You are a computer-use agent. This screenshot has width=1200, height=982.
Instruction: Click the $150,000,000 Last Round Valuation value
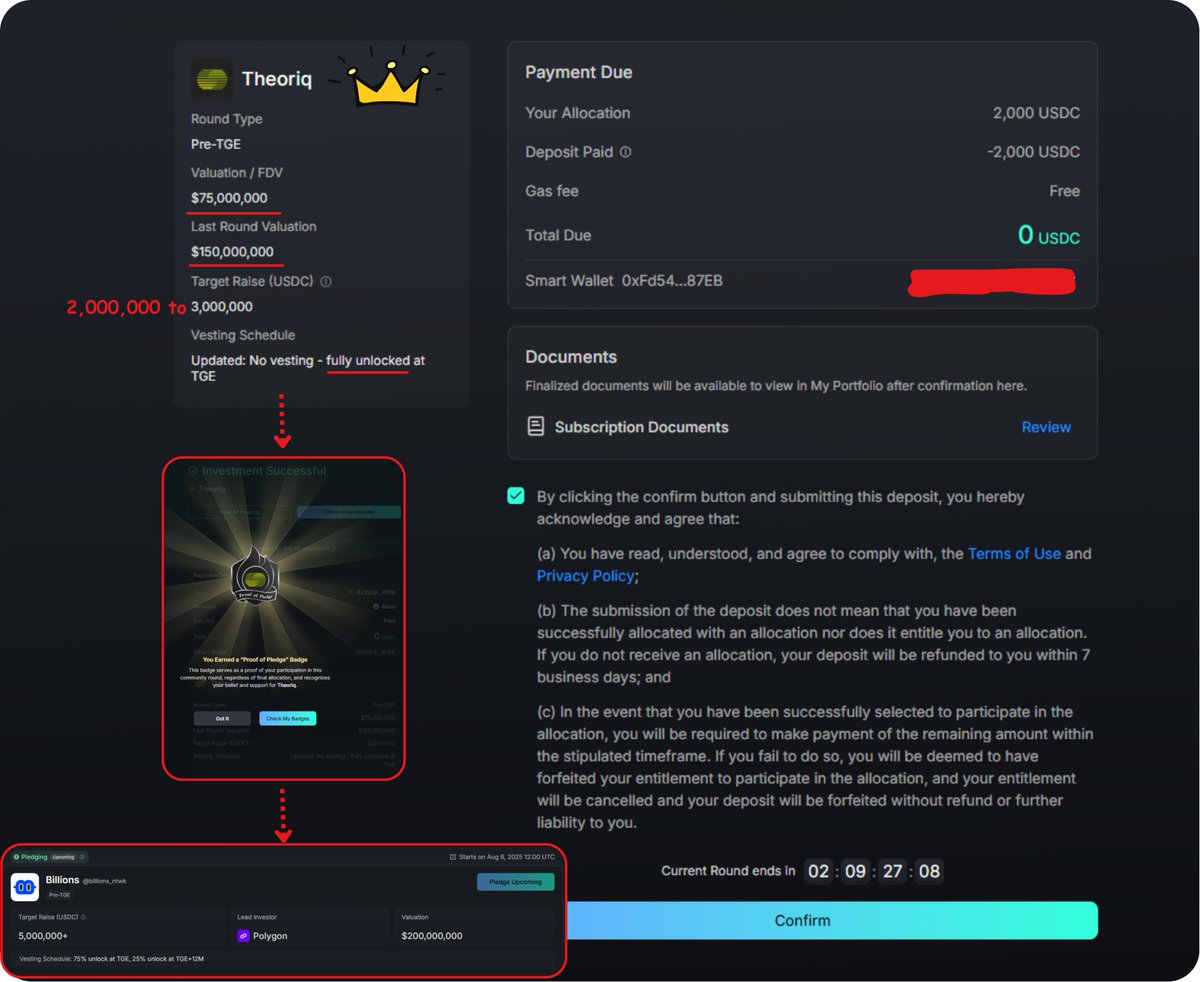pos(232,252)
